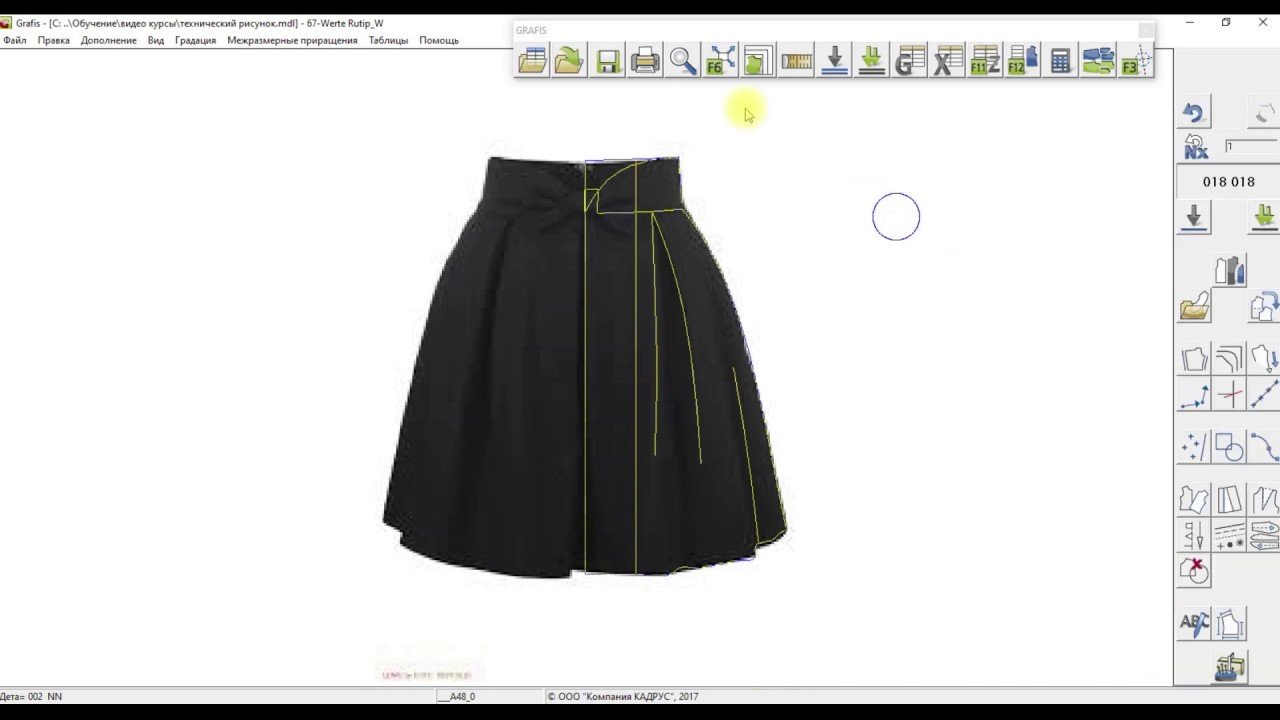Click the grayed redo arrow icon
The width and height of the screenshot is (1280, 720).
point(1264,113)
